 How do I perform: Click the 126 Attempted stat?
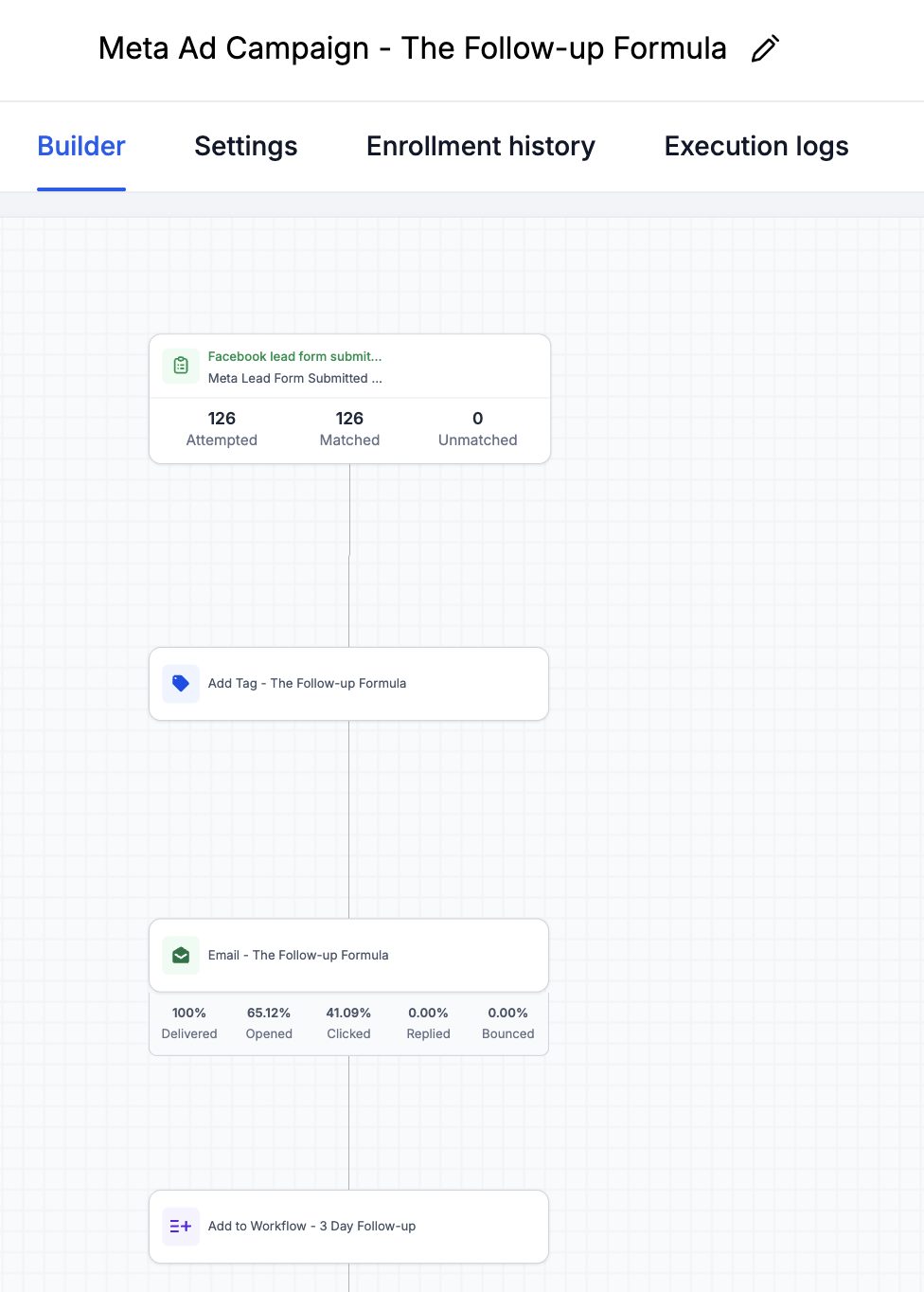click(x=222, y=429)
